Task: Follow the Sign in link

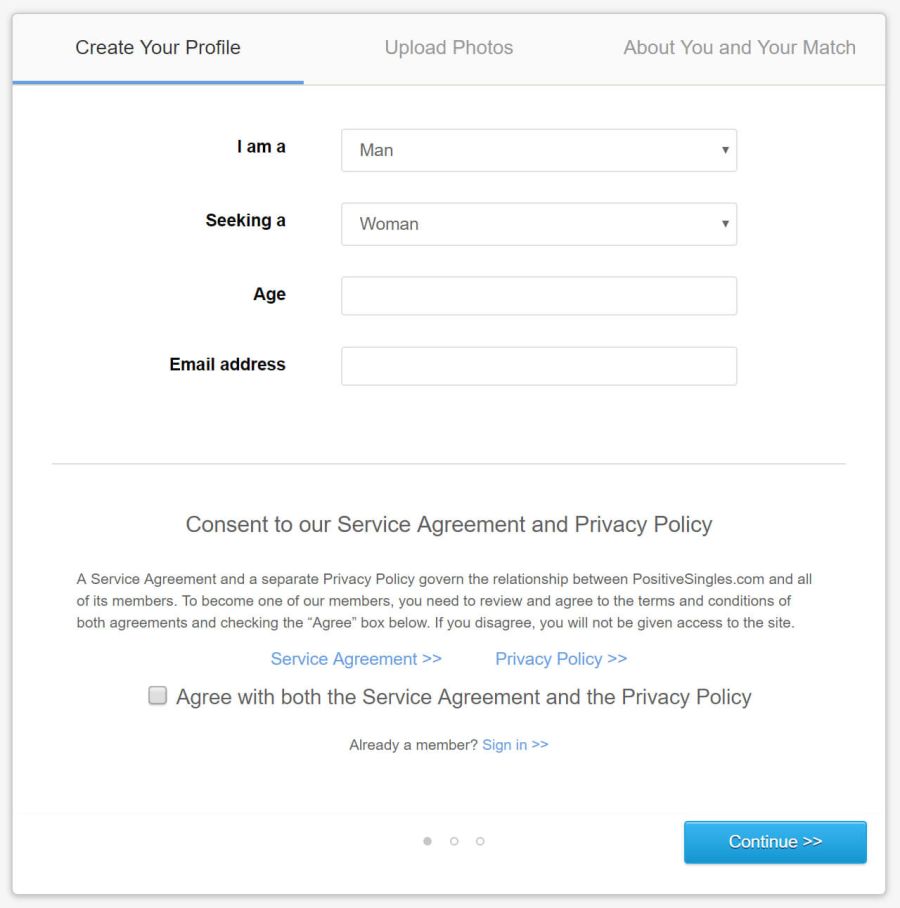Action: 515,745
